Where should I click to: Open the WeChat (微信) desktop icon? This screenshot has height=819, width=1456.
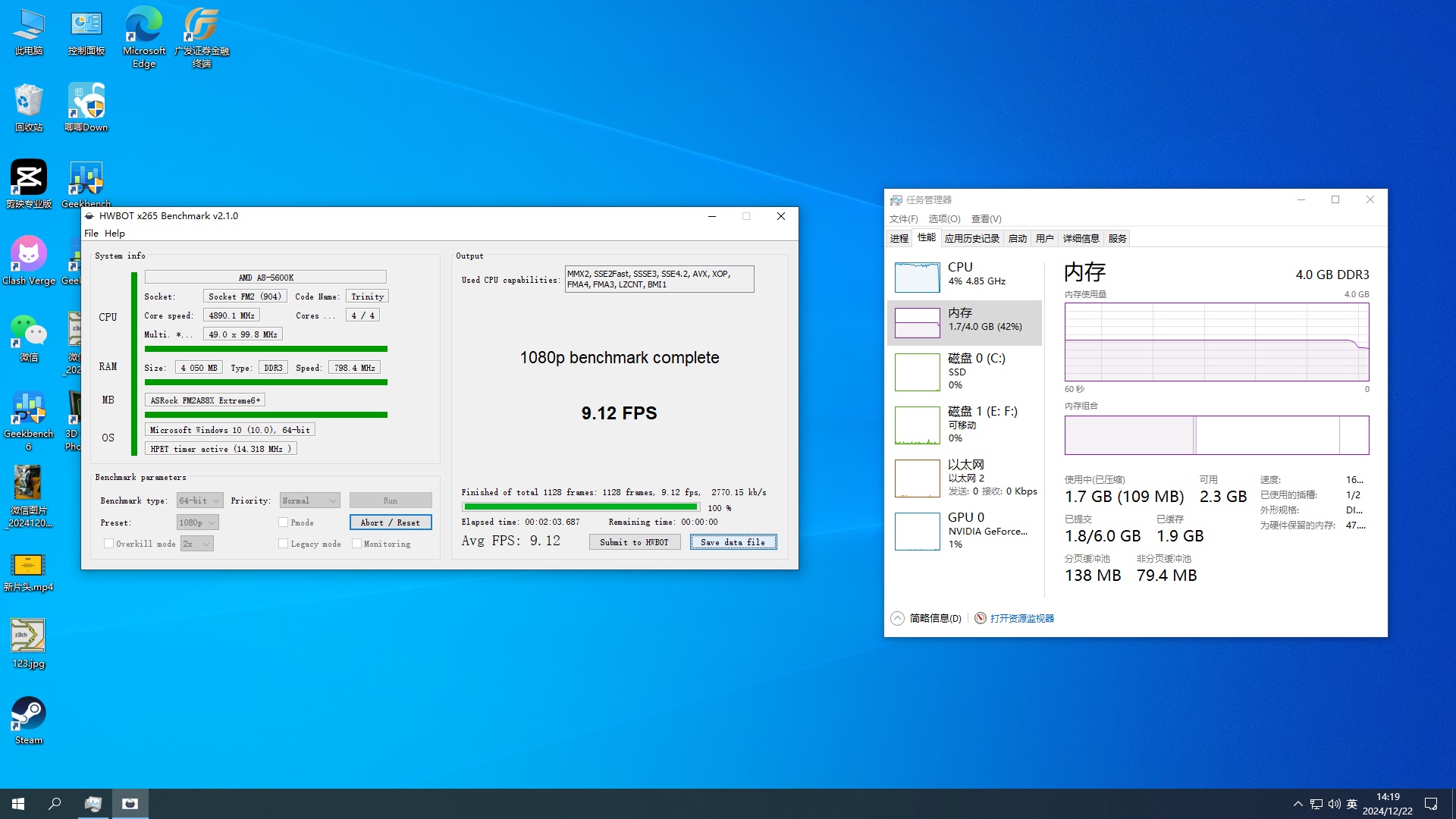(29, 337)
